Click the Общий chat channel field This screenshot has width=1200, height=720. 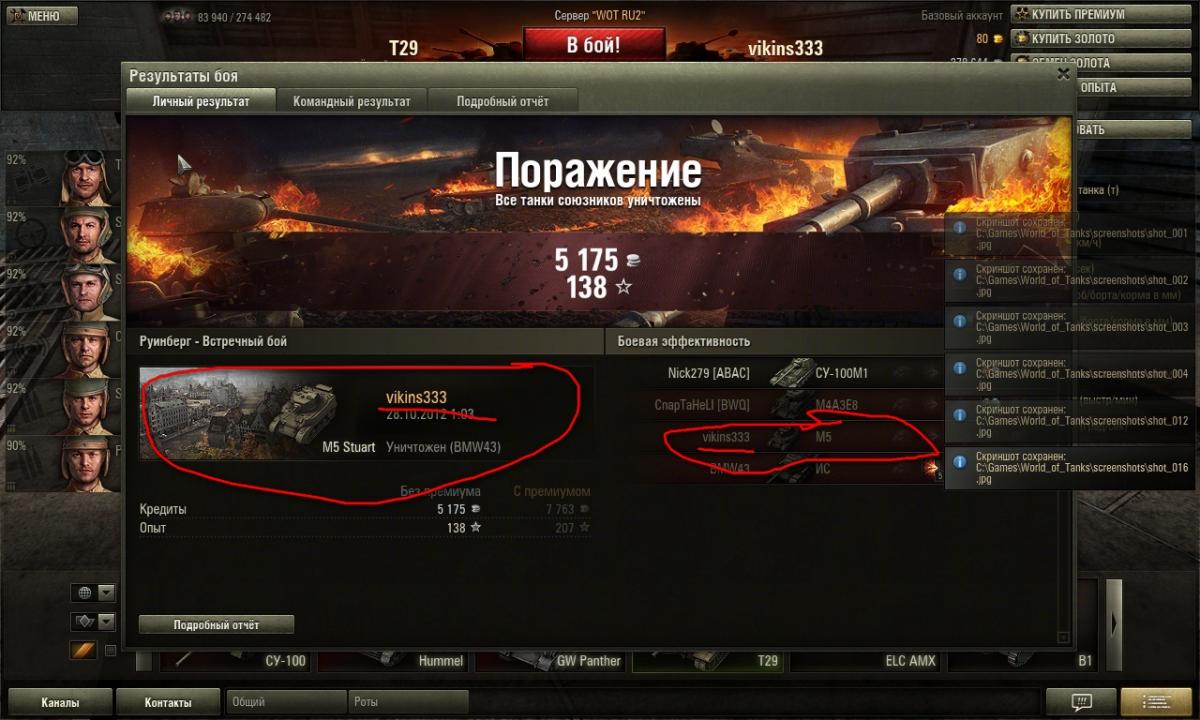click(287, 702)
